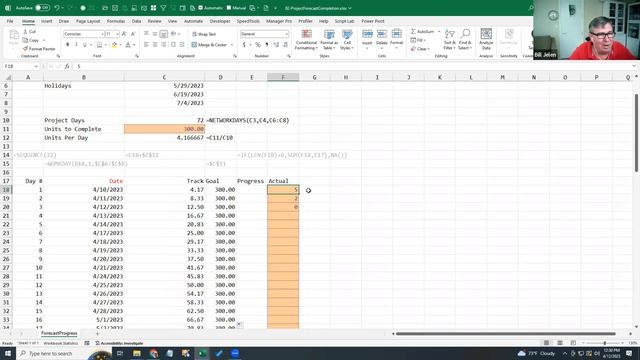The height and width of the screenshot is (360, 640).
Task: Open the Fill dropdown
Action: click(x=418, y=40)
